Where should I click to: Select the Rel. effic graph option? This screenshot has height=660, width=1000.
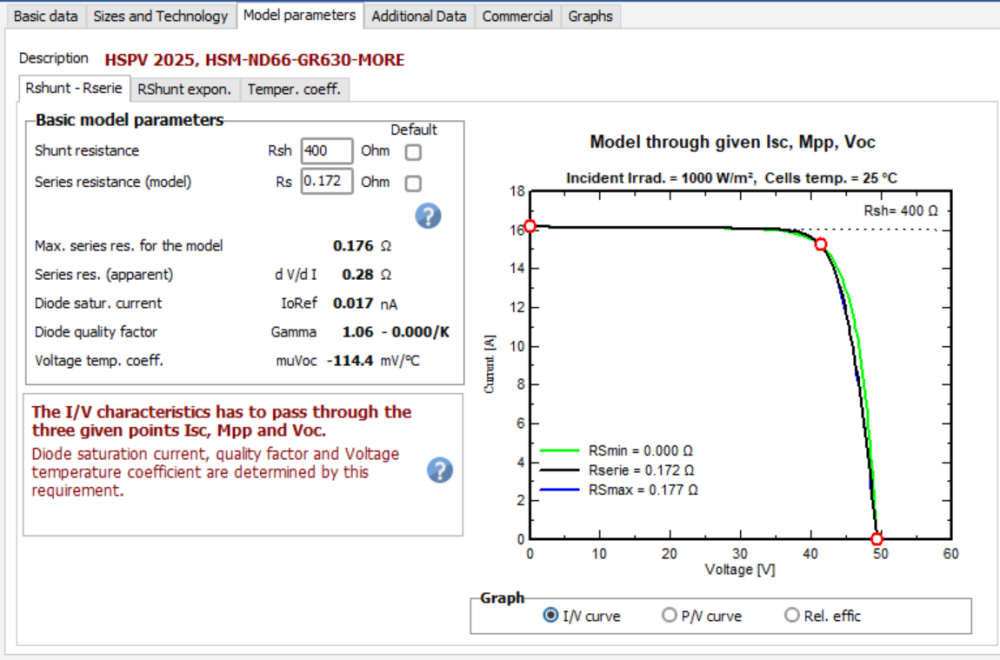pos(792,616)
